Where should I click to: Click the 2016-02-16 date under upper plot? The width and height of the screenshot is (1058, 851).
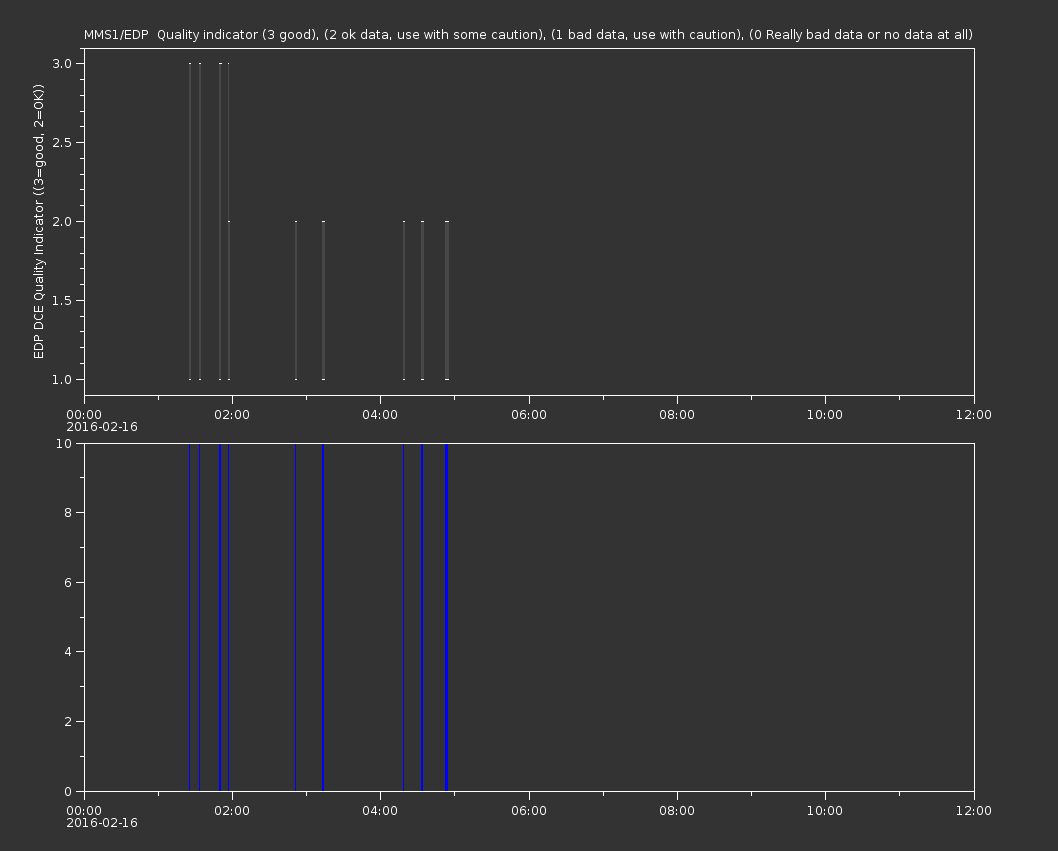102,427
